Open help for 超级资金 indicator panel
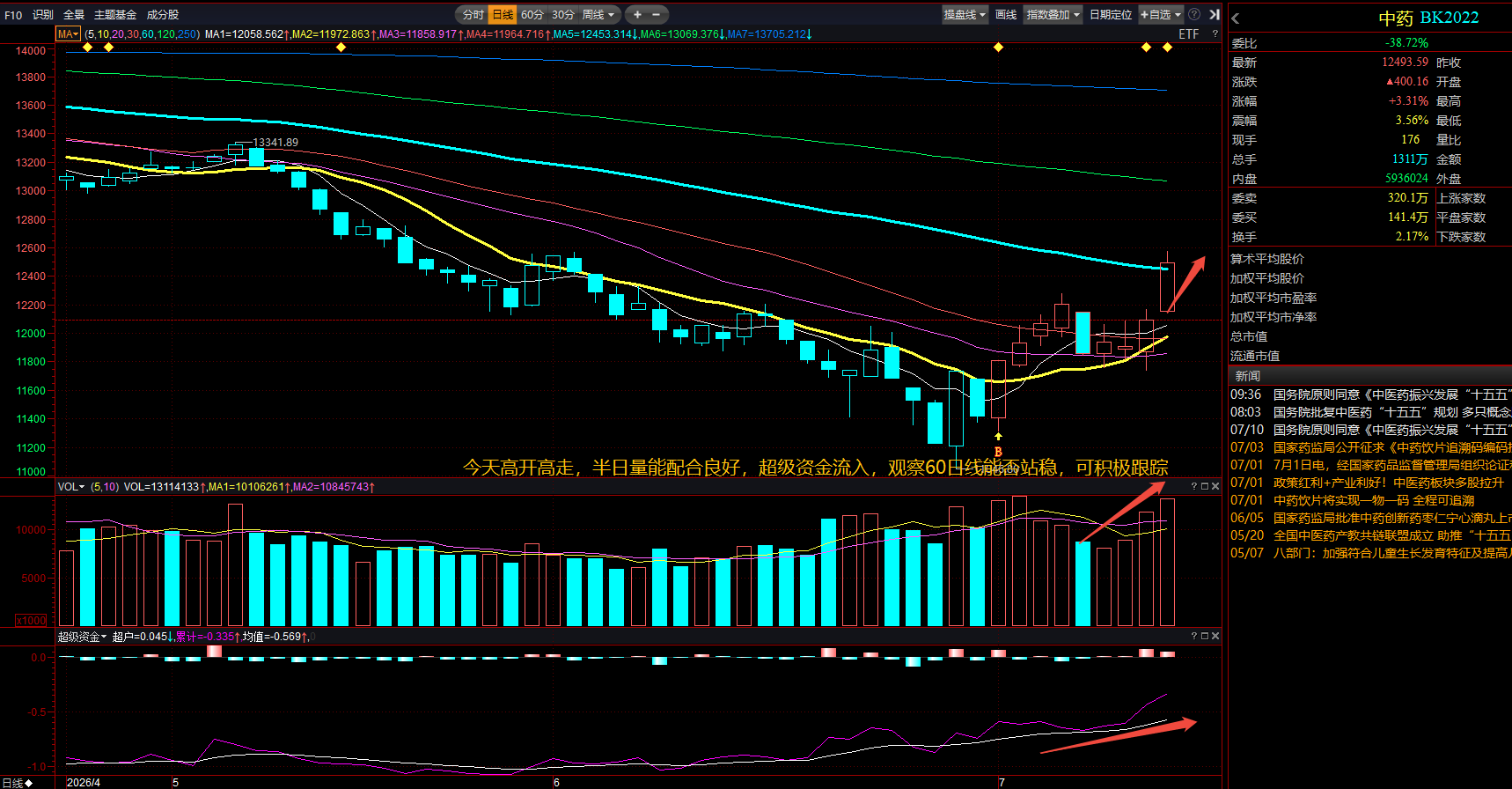Image resolution: width=1512 pixels, height=789 pixels. (x=1194, y=636)
